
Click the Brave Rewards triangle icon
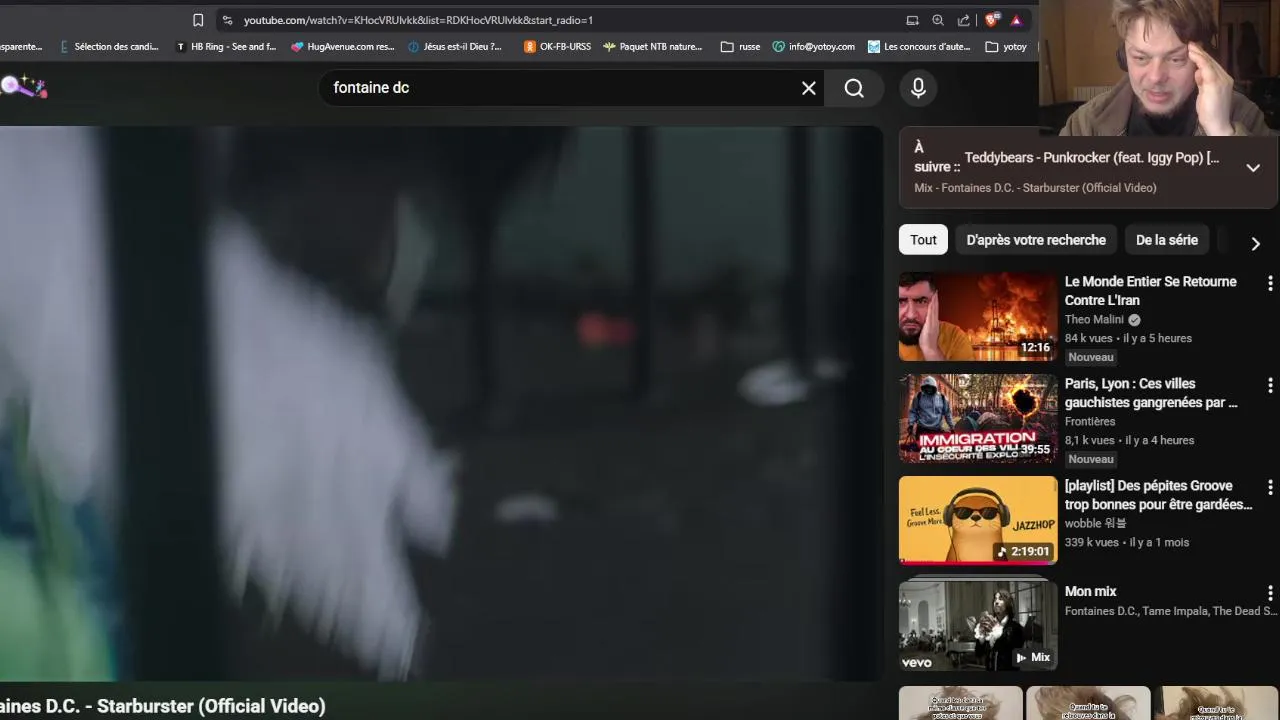pos(1016,20)
